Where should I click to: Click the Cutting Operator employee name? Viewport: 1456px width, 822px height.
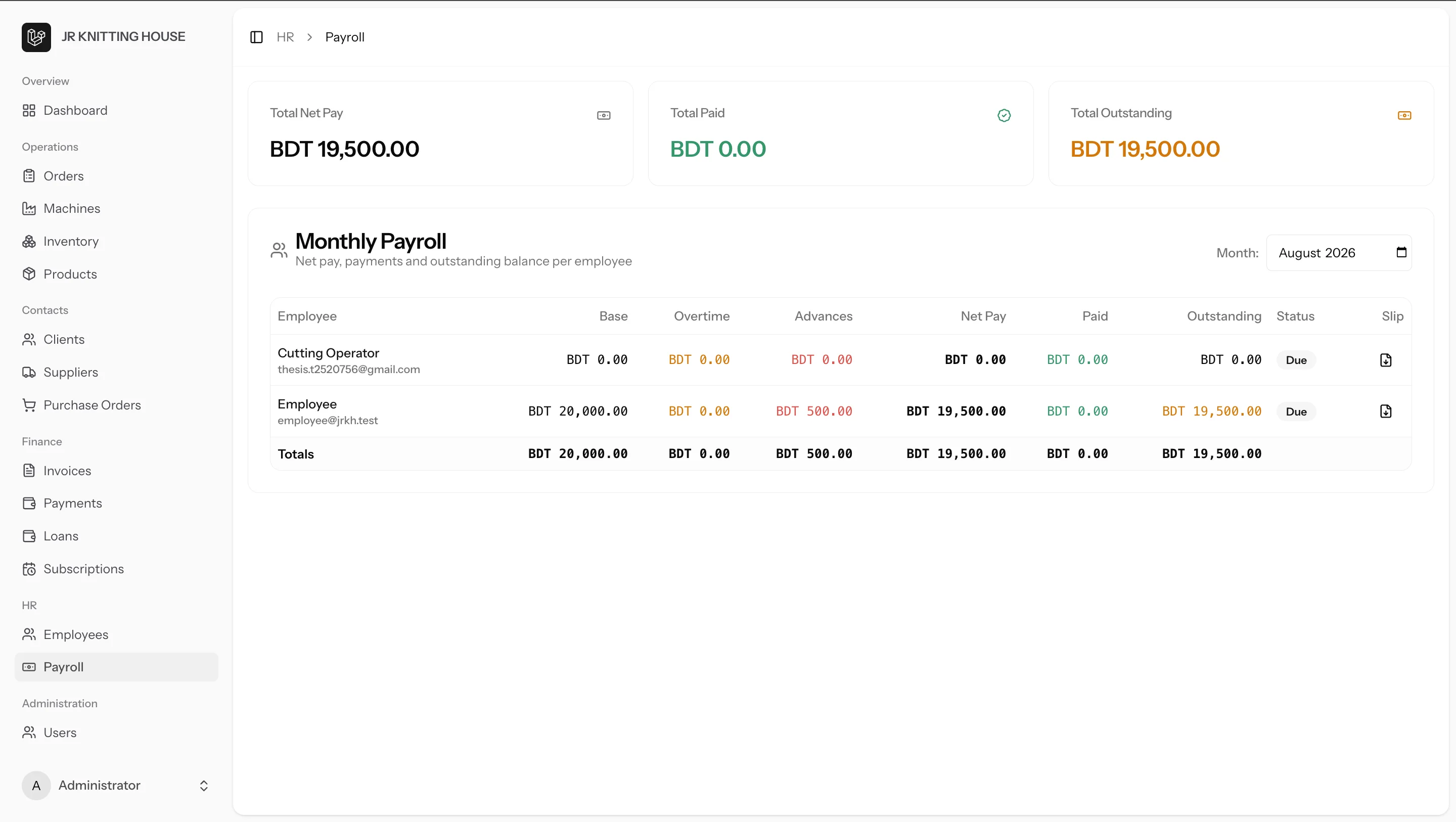(x=329, y=353)
